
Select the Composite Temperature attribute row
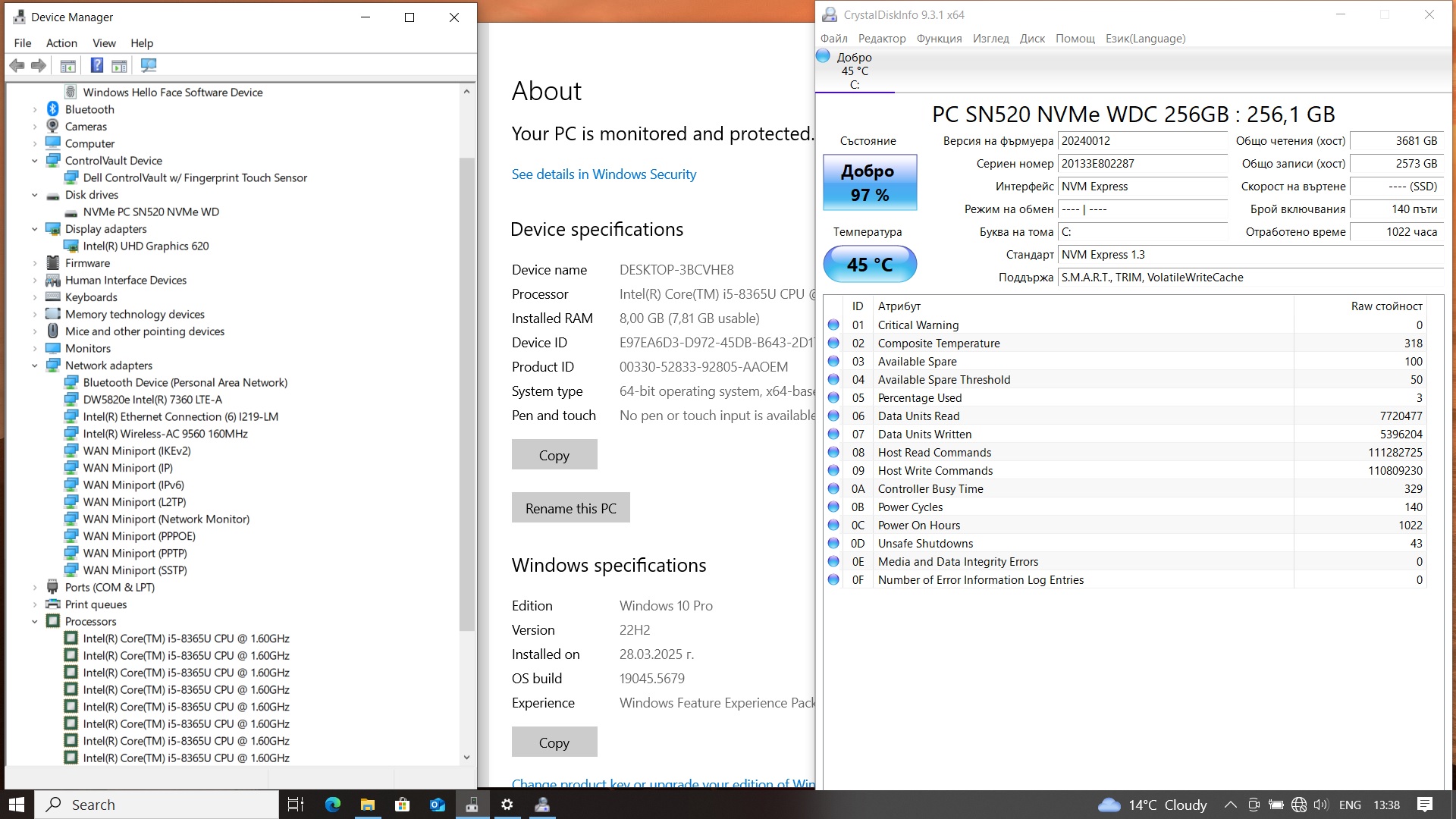tap(1125, 344)
